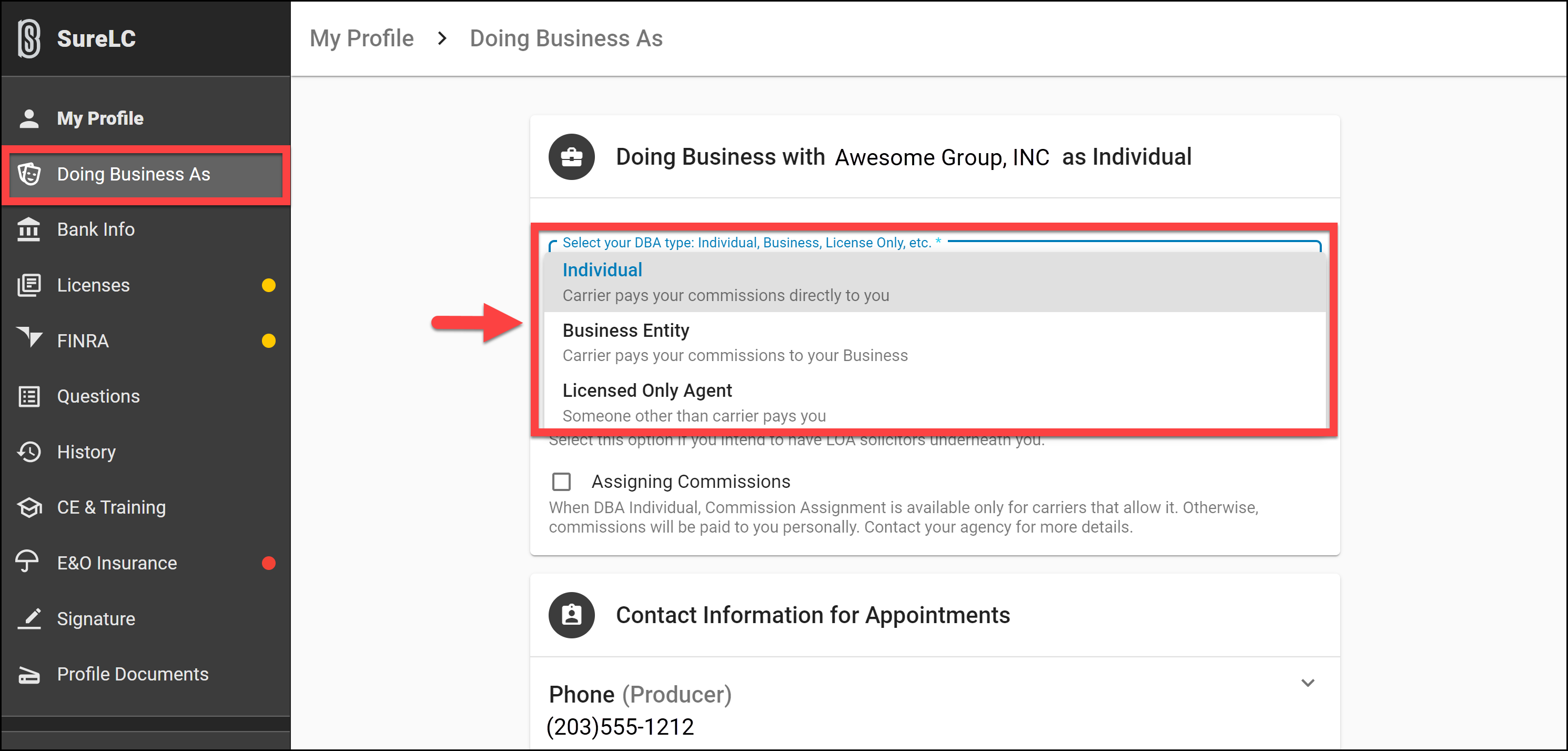
Task: Open CE & Training in the sidebar
Action: 146,507
